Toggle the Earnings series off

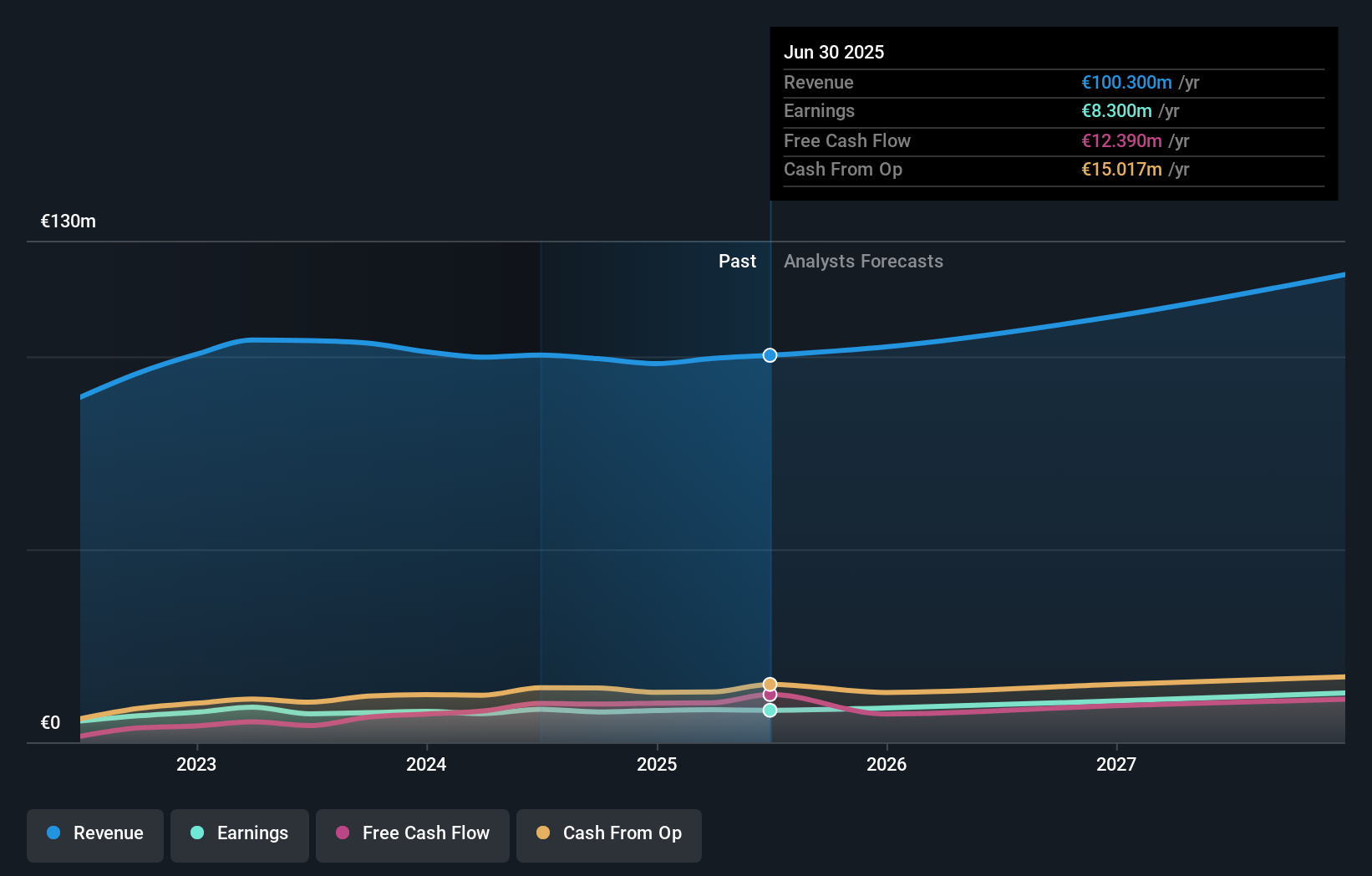point(240,835)
